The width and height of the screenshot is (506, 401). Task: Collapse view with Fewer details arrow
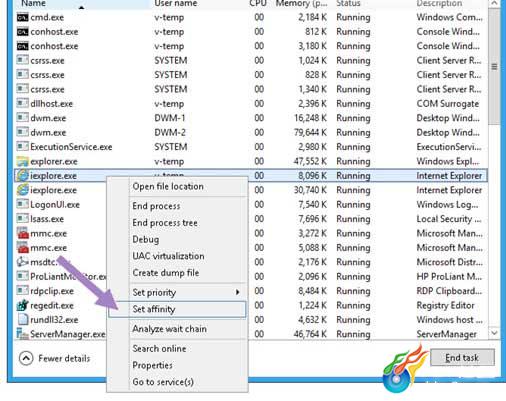26,358
